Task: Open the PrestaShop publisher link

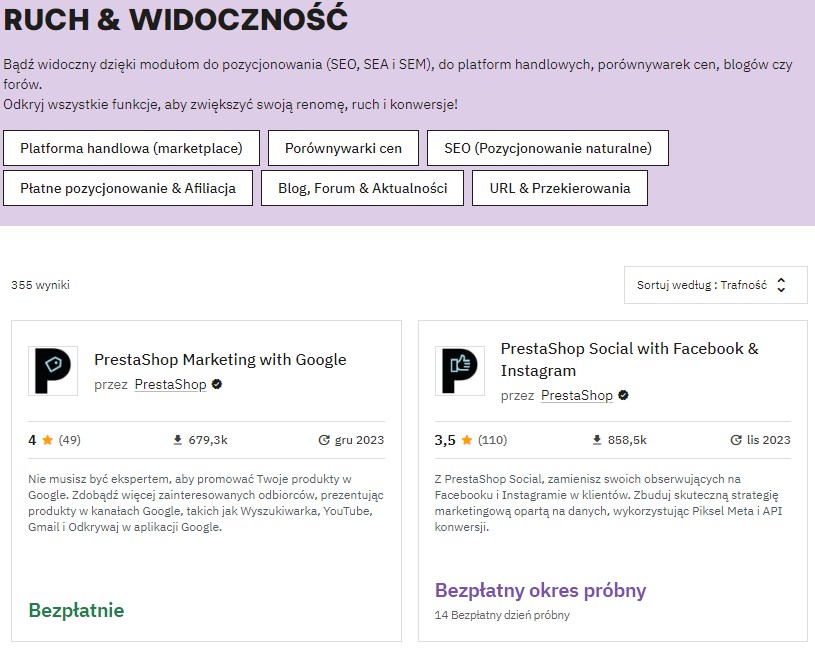Action: click(170, 384)
